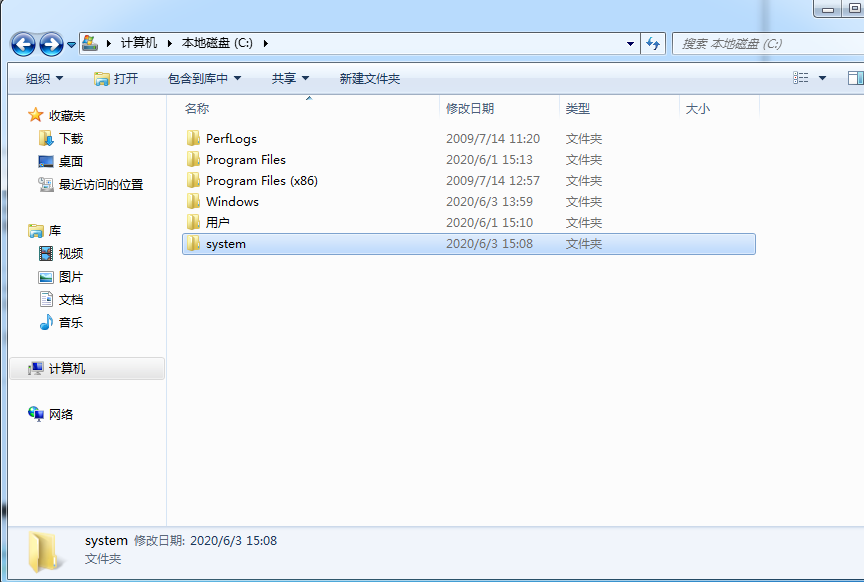
Task: Sort by the 修改日期 column header
Action: point(470,109)
